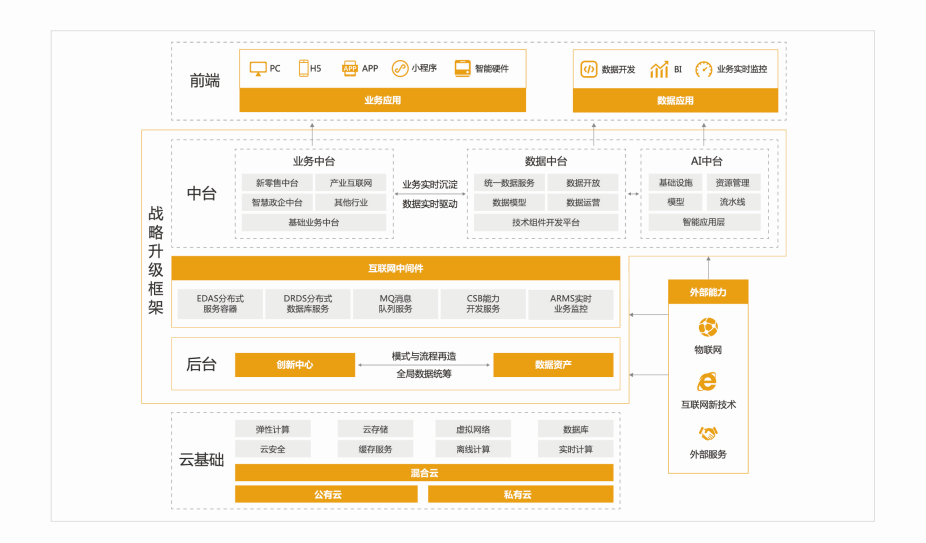Click the 基础设施 box in AI中台
This screenshot has width=926, height=543.
tap(676, 183)
